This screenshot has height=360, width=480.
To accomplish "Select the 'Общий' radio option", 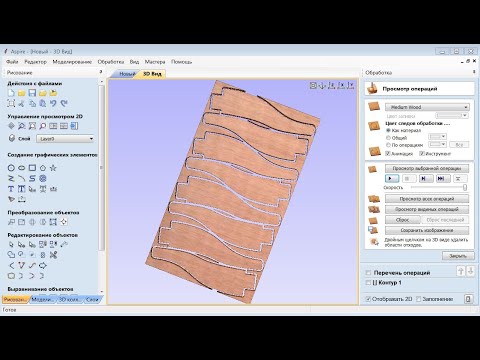I will (388, 138).
